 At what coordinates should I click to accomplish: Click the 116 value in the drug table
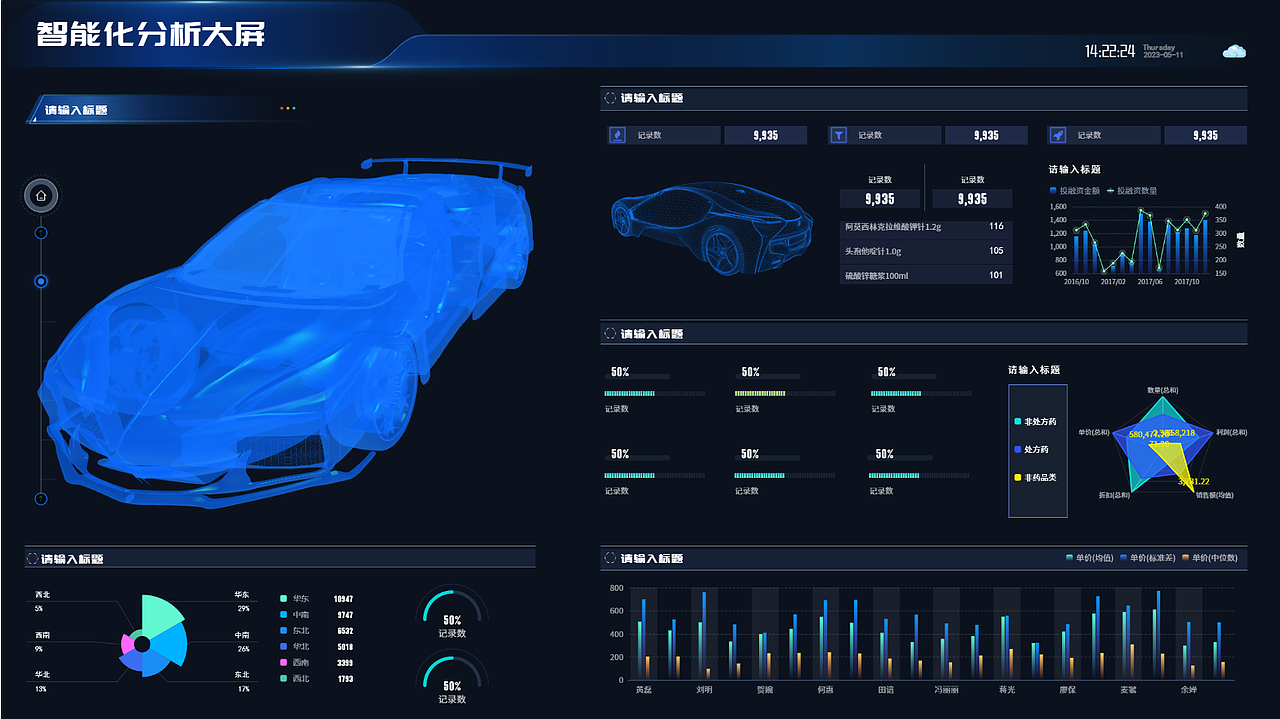pos(996,227)
